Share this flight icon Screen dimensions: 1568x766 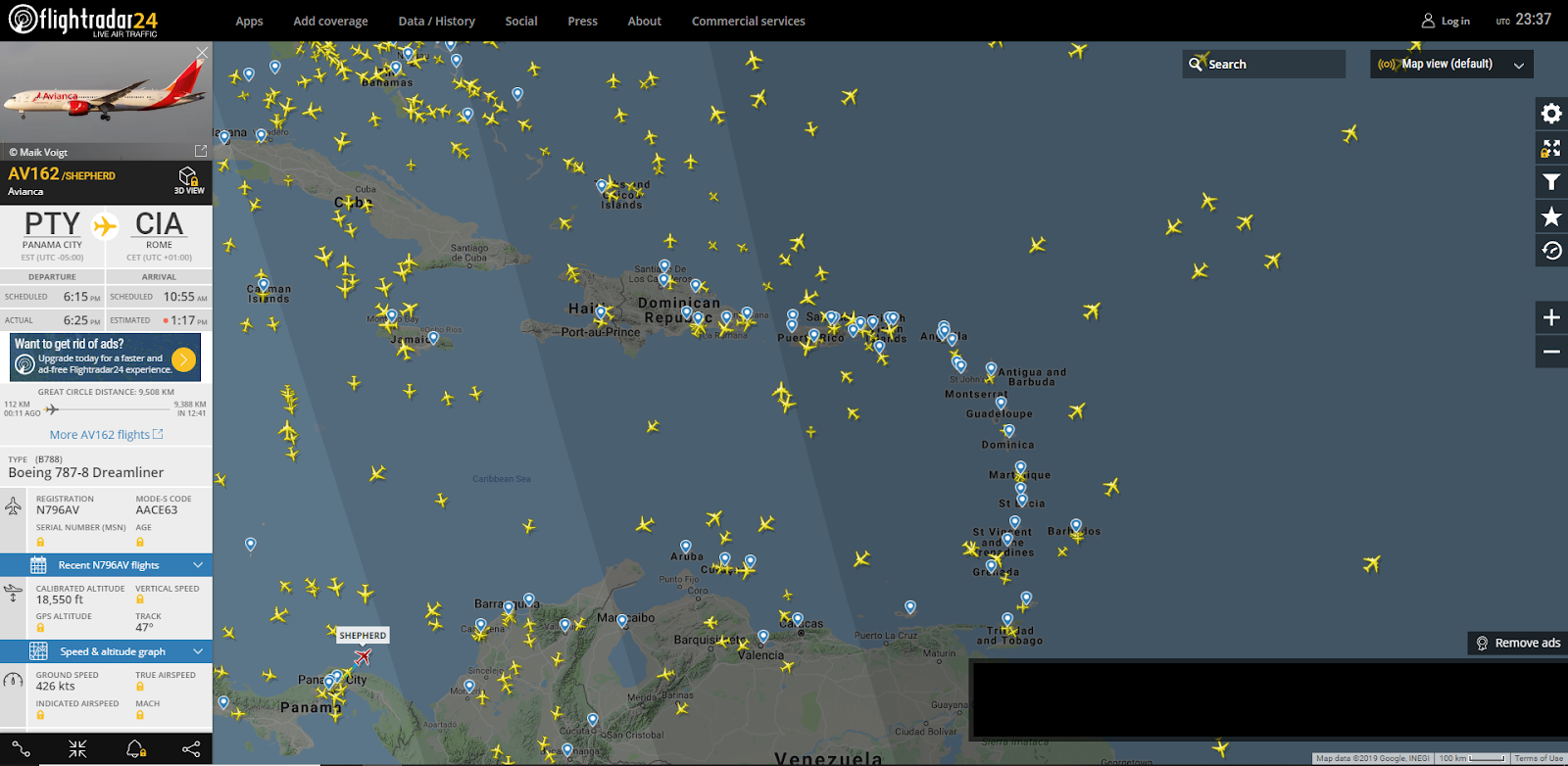pos(191,749)
